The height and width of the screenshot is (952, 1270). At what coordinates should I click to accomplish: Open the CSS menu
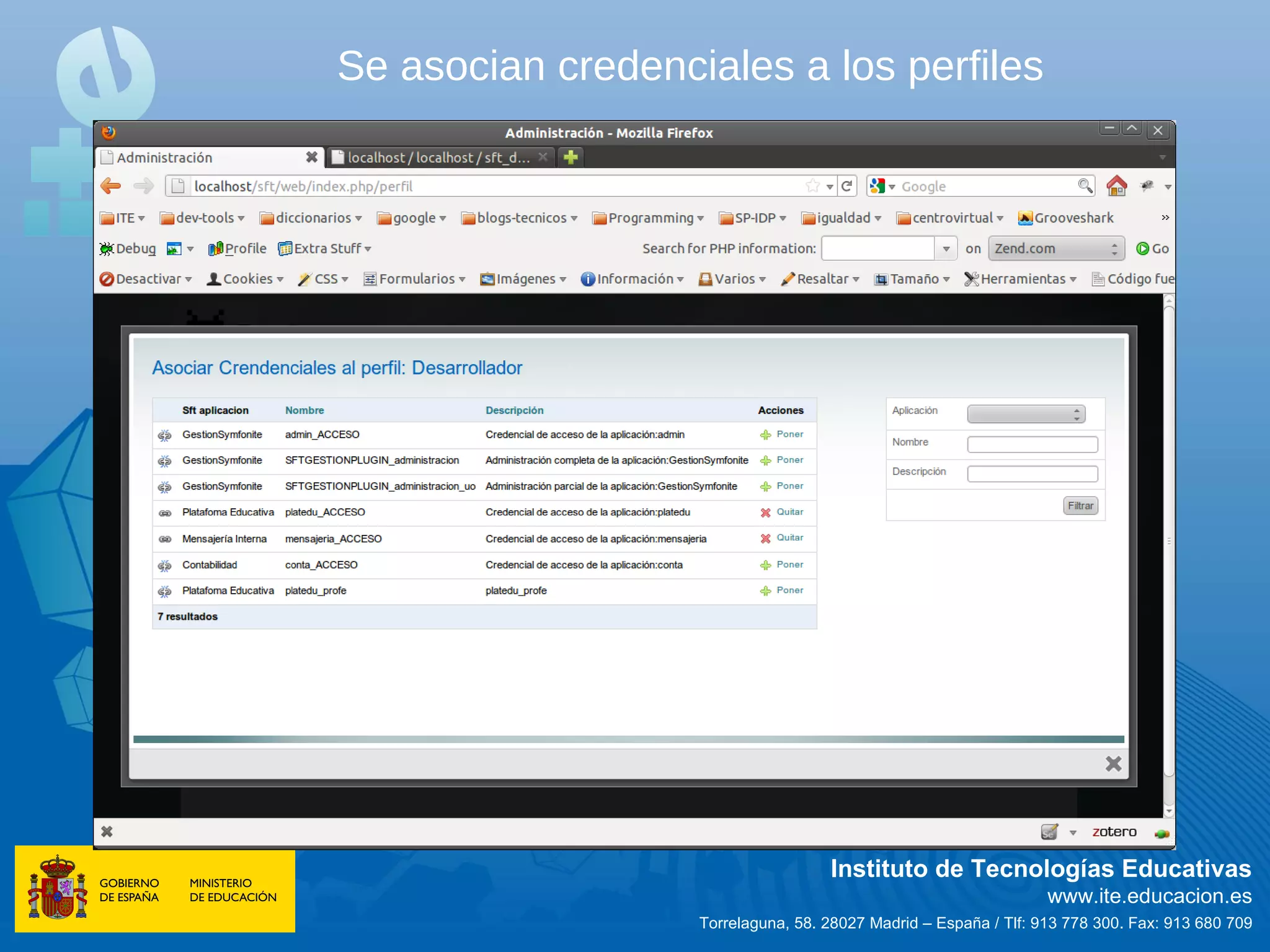pos(323,279)
